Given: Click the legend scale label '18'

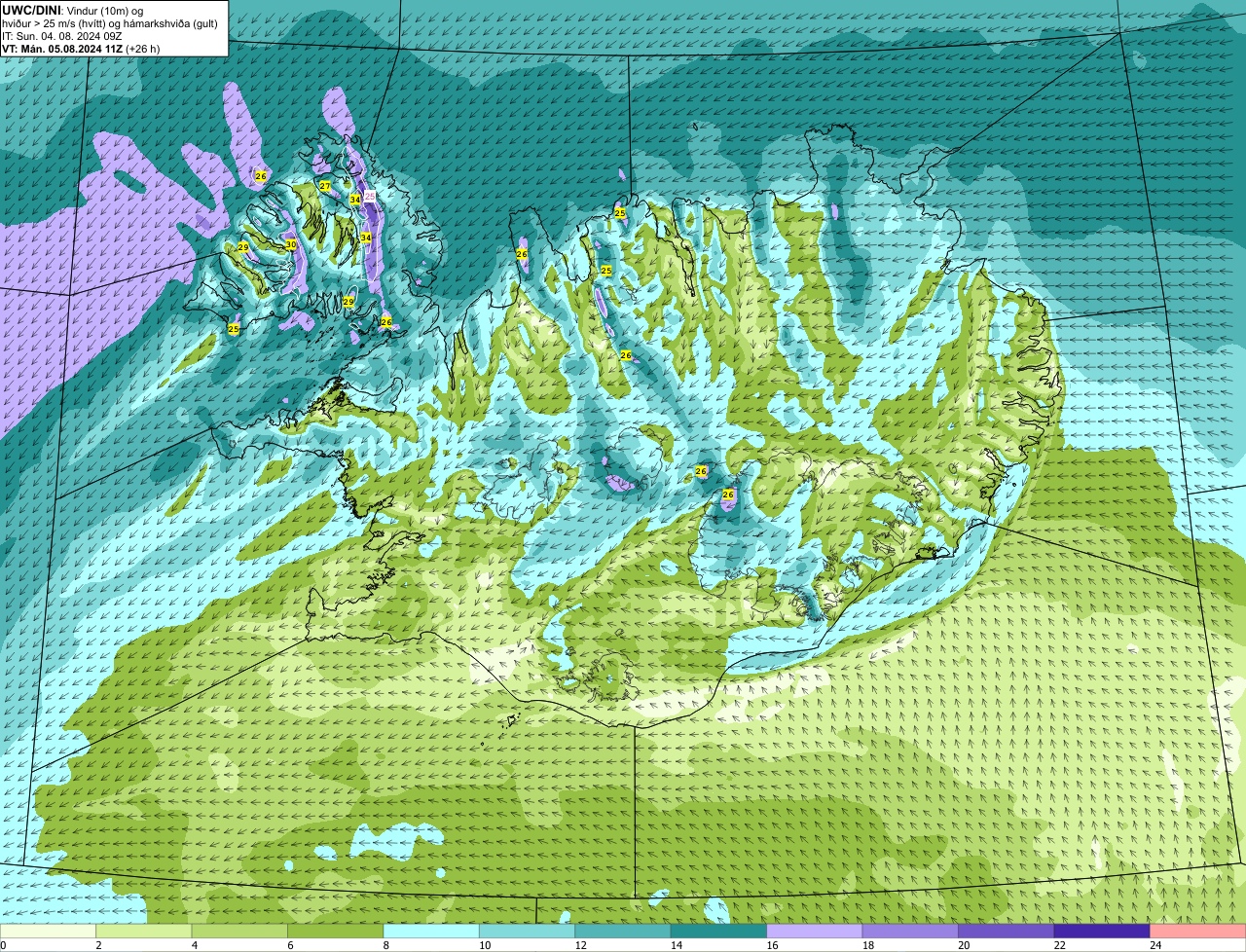Looking at the screenshot, I should (x=868, y=945).
